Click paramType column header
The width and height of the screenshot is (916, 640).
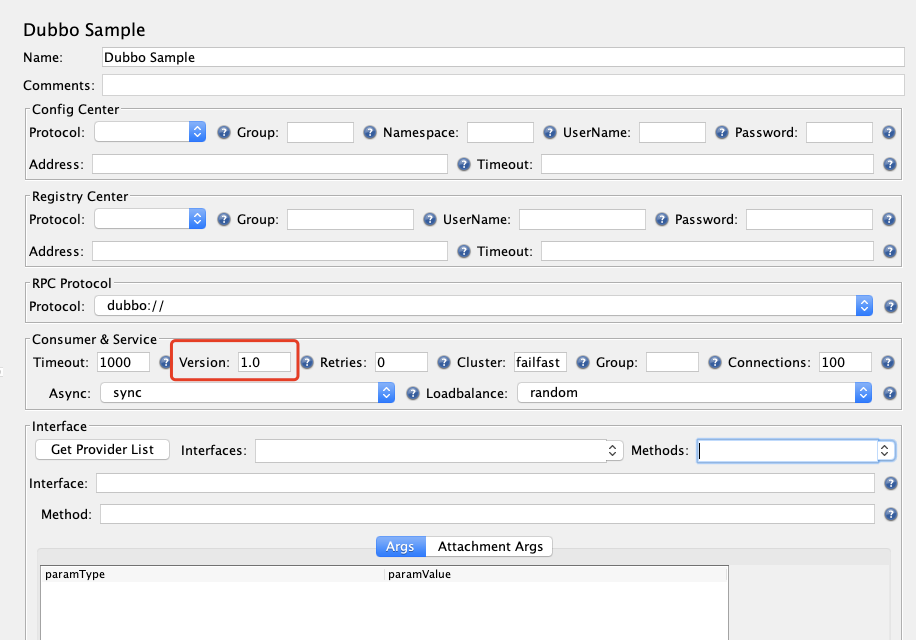pos(213,574)
